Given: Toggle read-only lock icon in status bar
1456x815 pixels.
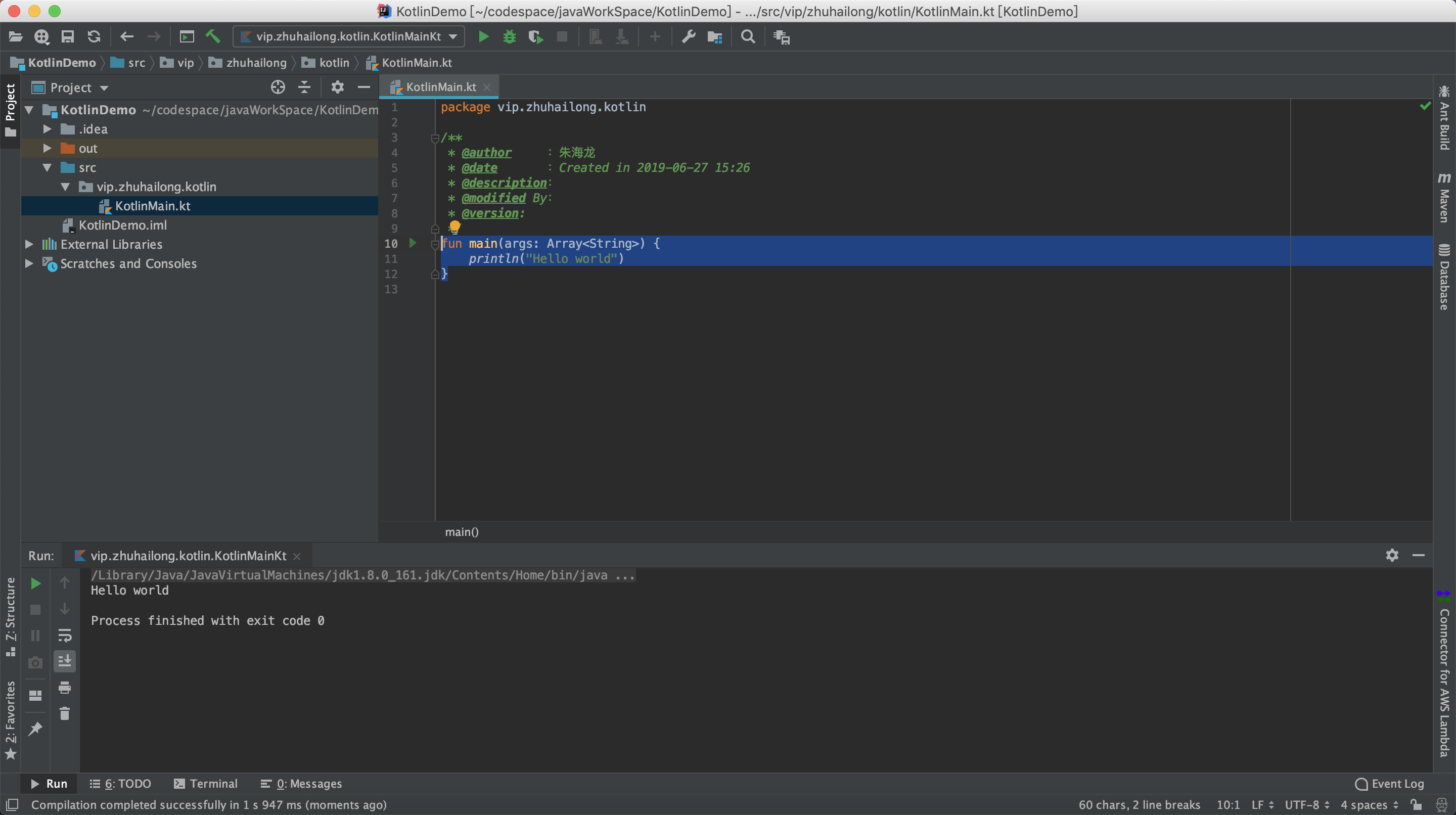Looking at the screenshot, I should click(1416, 805).
